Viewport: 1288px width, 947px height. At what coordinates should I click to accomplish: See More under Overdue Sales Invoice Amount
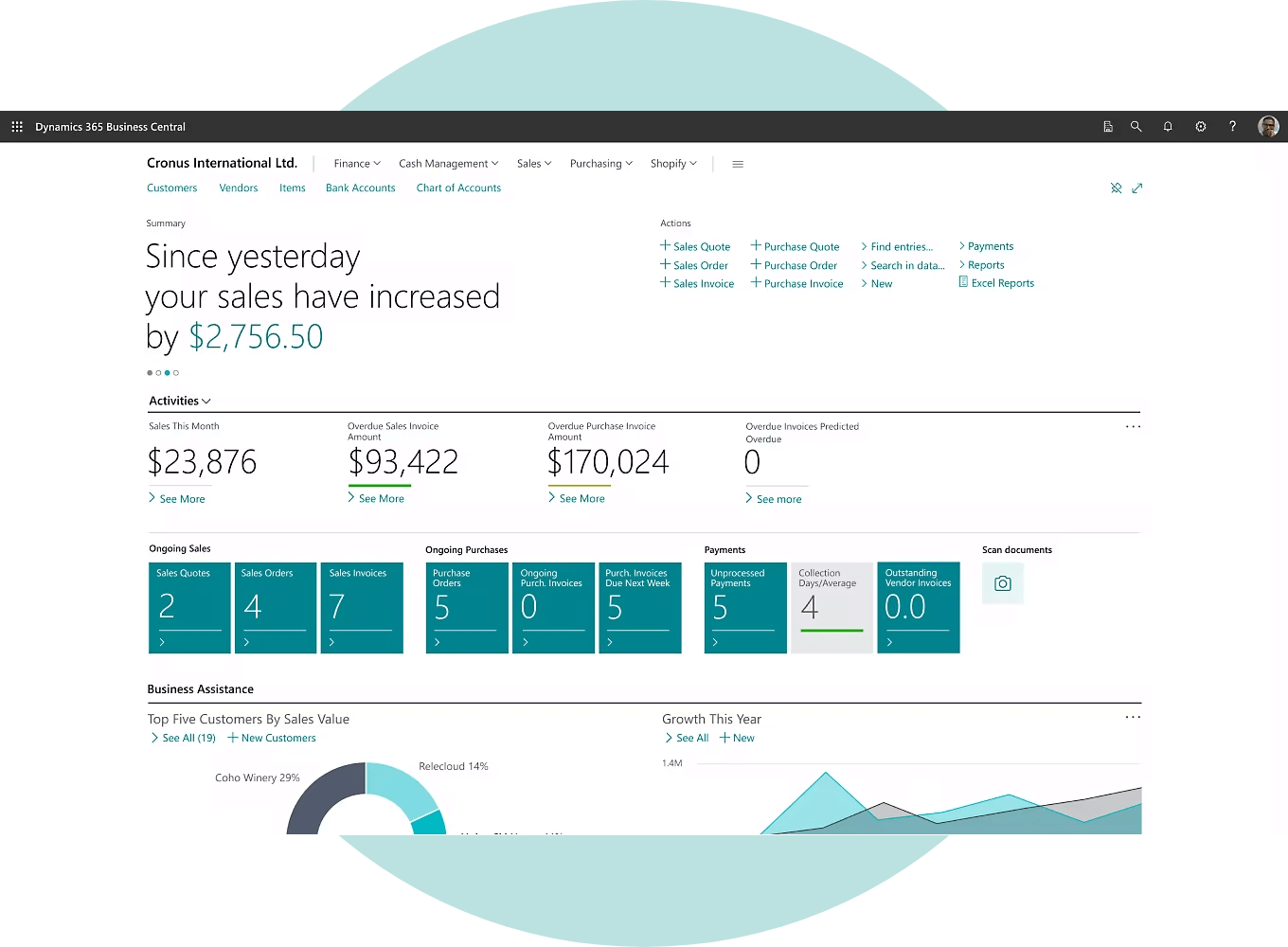point(376,498)
